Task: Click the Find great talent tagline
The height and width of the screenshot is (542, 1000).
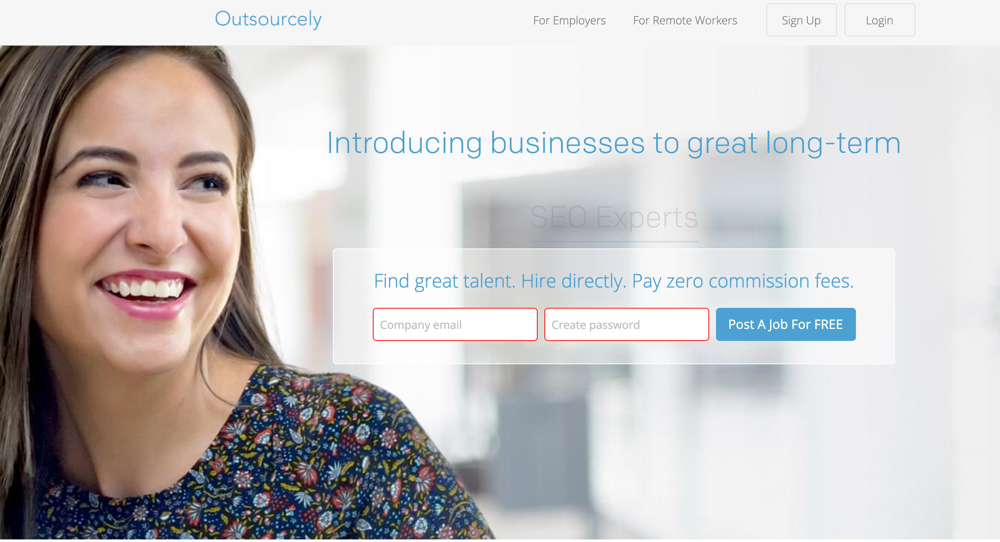Action: 614,281
